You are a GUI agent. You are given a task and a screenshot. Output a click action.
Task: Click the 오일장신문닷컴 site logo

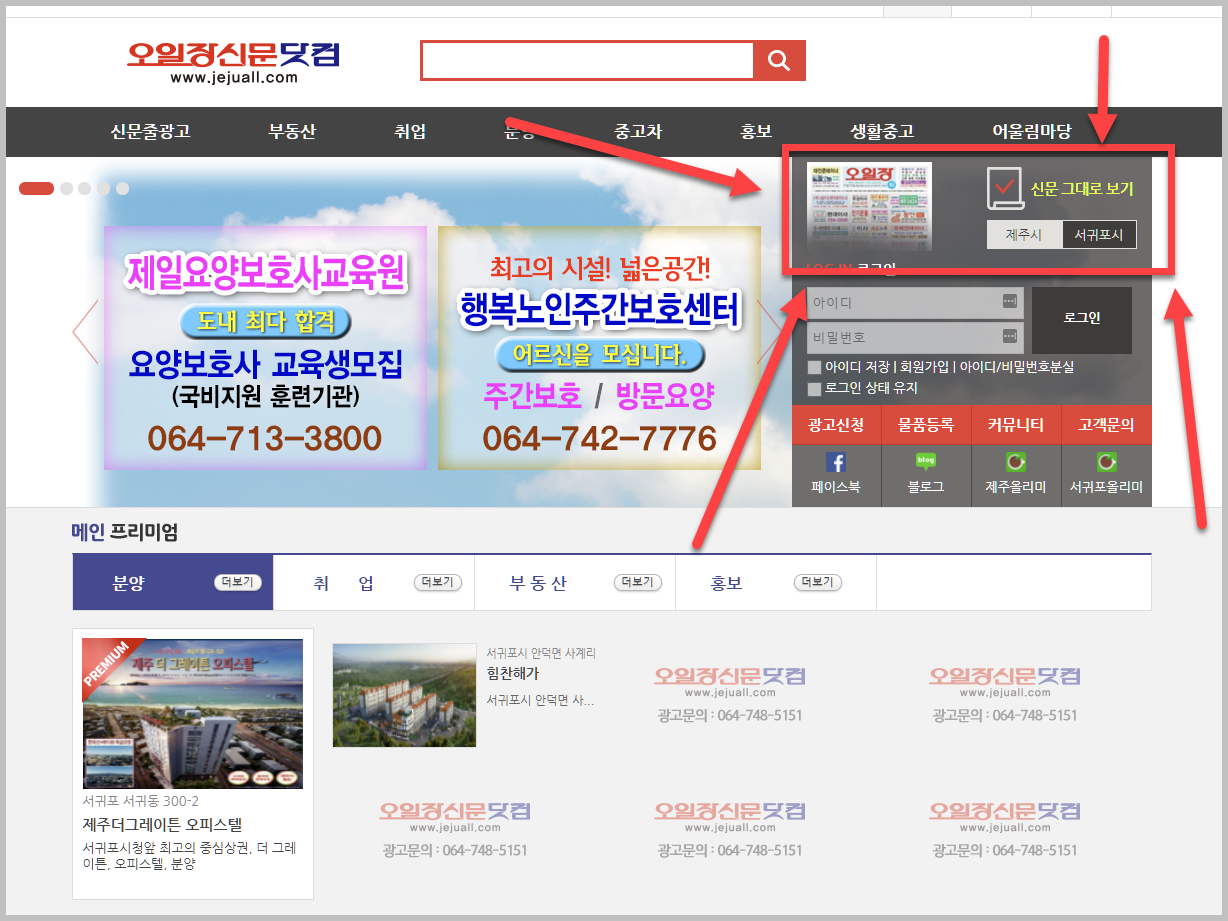234,62
